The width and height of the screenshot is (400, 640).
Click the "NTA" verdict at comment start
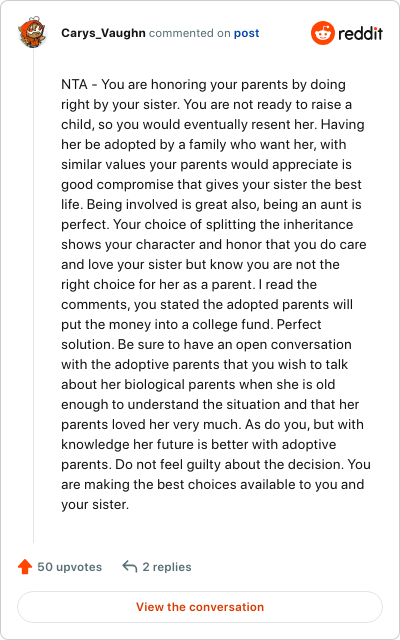74,84
